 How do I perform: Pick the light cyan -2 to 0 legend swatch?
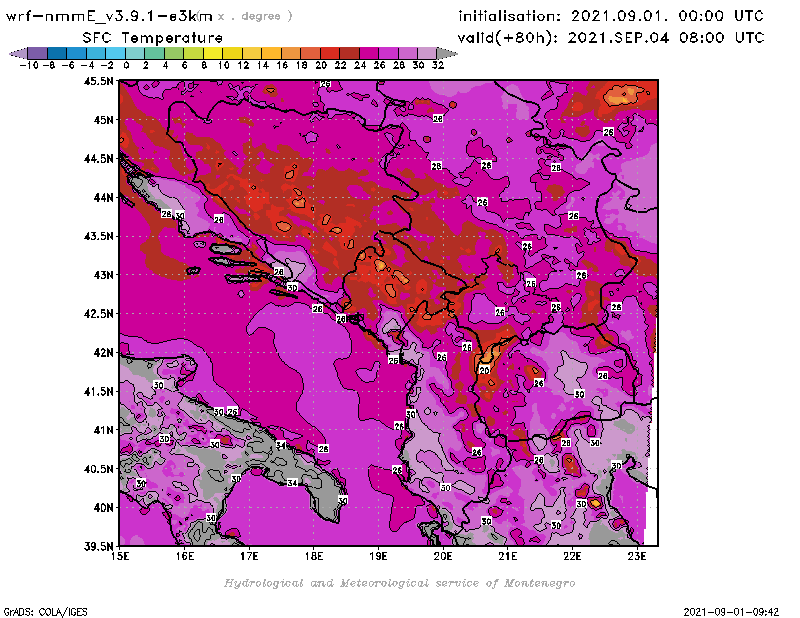(116, 53)
